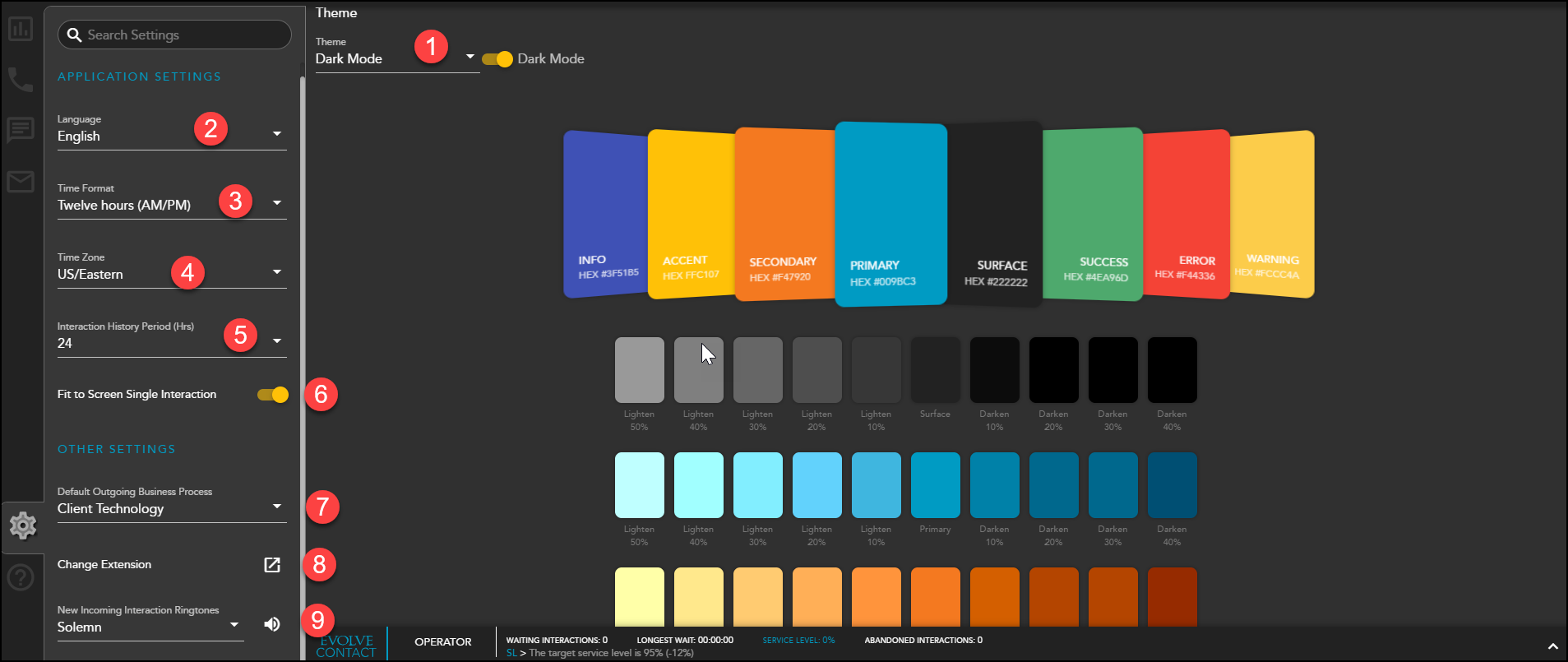Open the help question mark icon
The image size is (1568, 662).
[21, 577]
